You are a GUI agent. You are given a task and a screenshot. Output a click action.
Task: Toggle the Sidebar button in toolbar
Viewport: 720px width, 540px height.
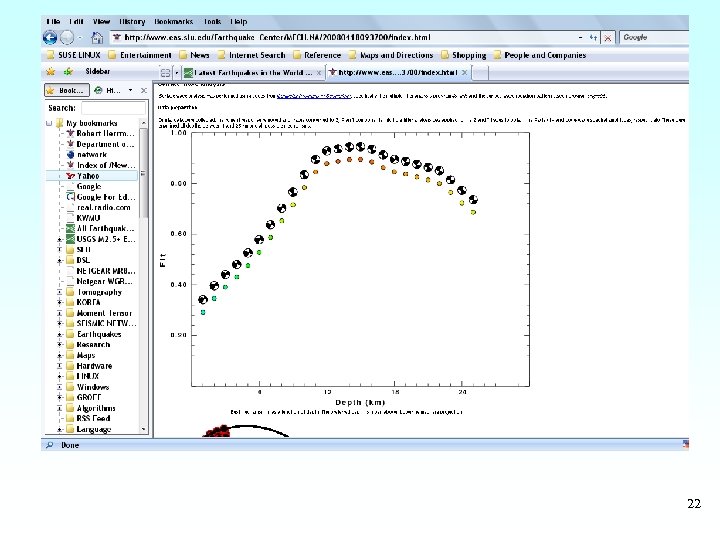click(x=97, y=72)
